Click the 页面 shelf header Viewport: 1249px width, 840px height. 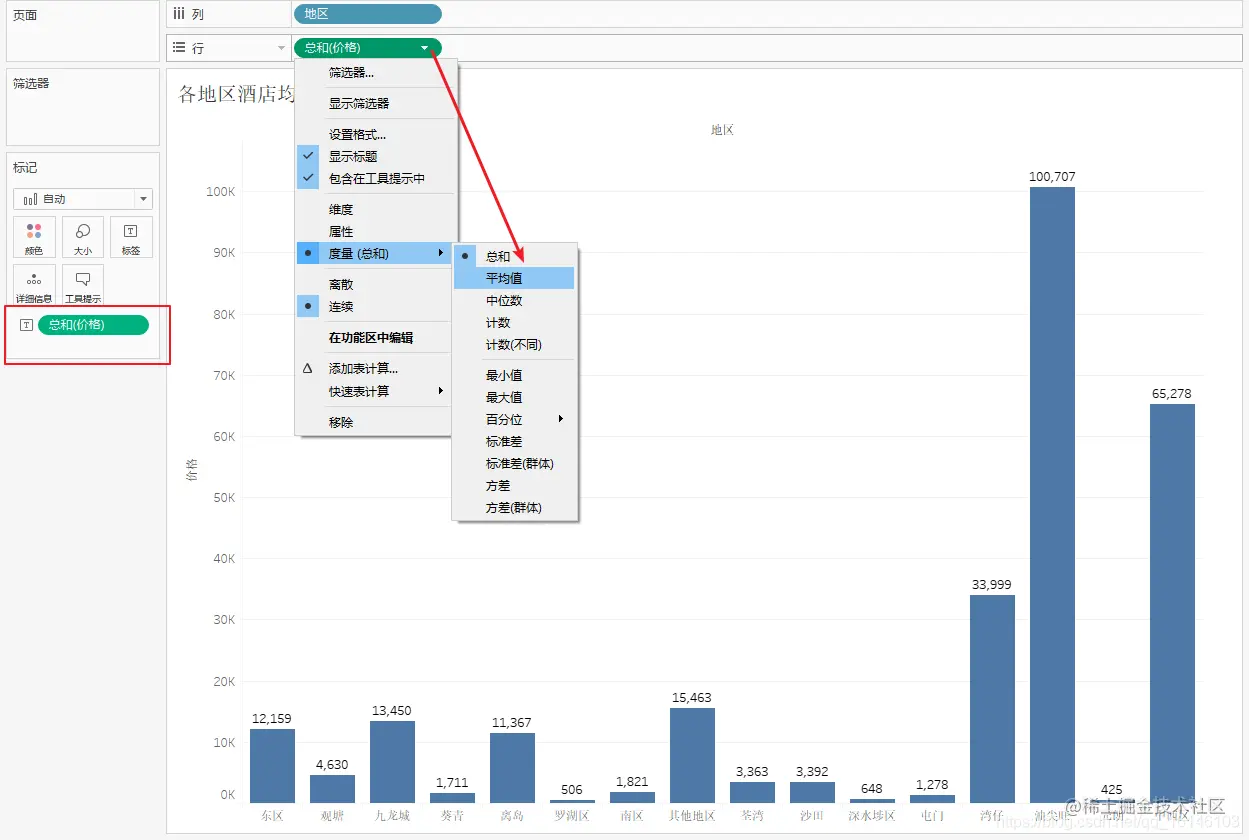pos(25,15)
